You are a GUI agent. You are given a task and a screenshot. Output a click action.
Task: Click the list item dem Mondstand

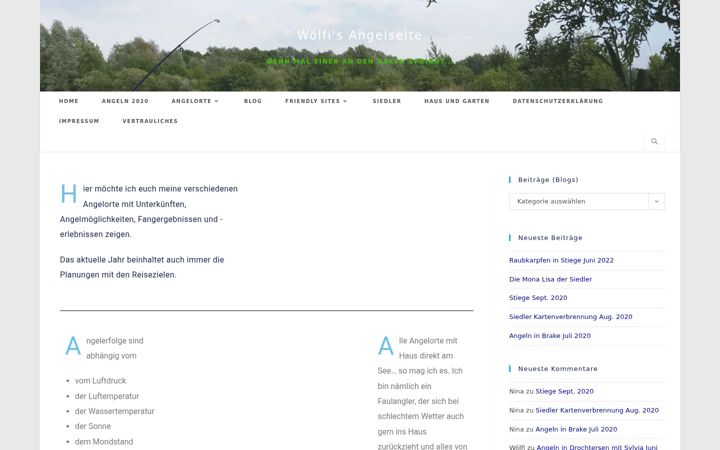(x=104, y=442)
